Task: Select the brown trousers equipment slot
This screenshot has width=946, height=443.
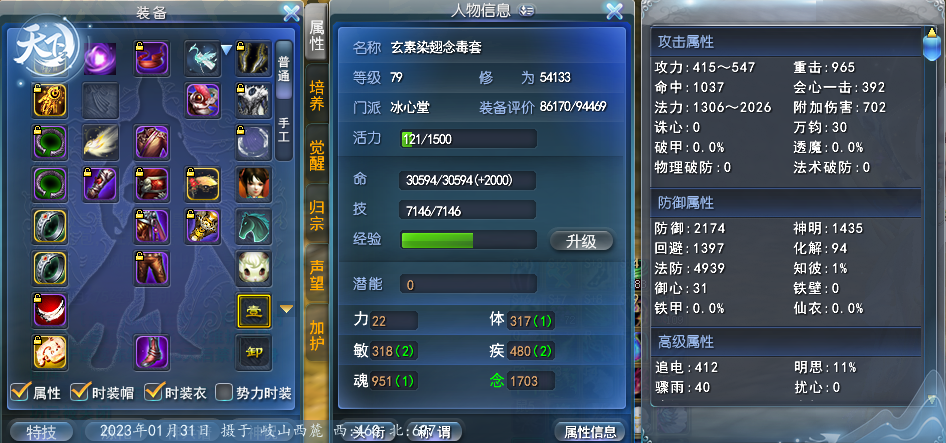Action: (151, 269)
